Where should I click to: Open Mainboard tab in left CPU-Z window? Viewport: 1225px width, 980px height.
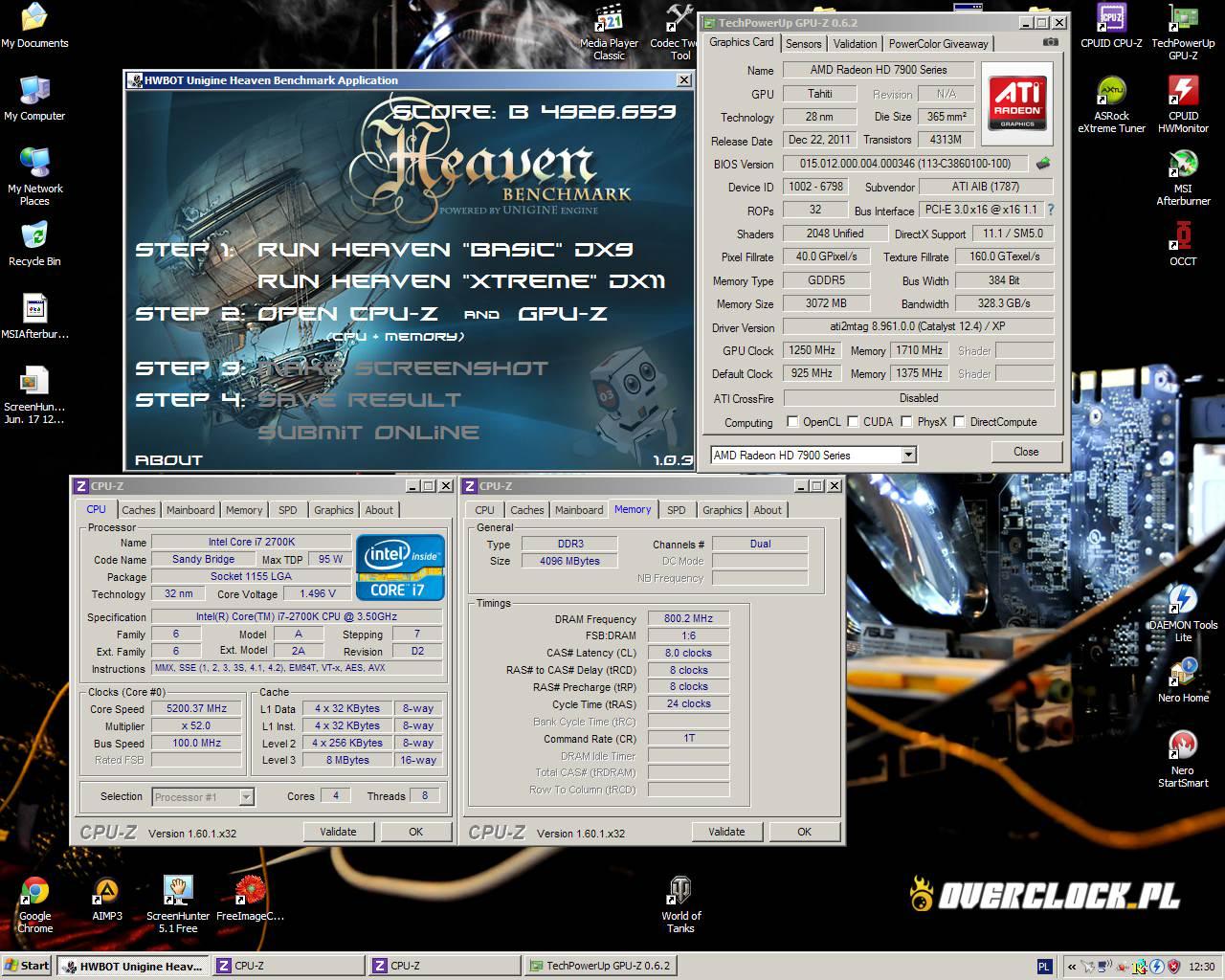point(190,510)
